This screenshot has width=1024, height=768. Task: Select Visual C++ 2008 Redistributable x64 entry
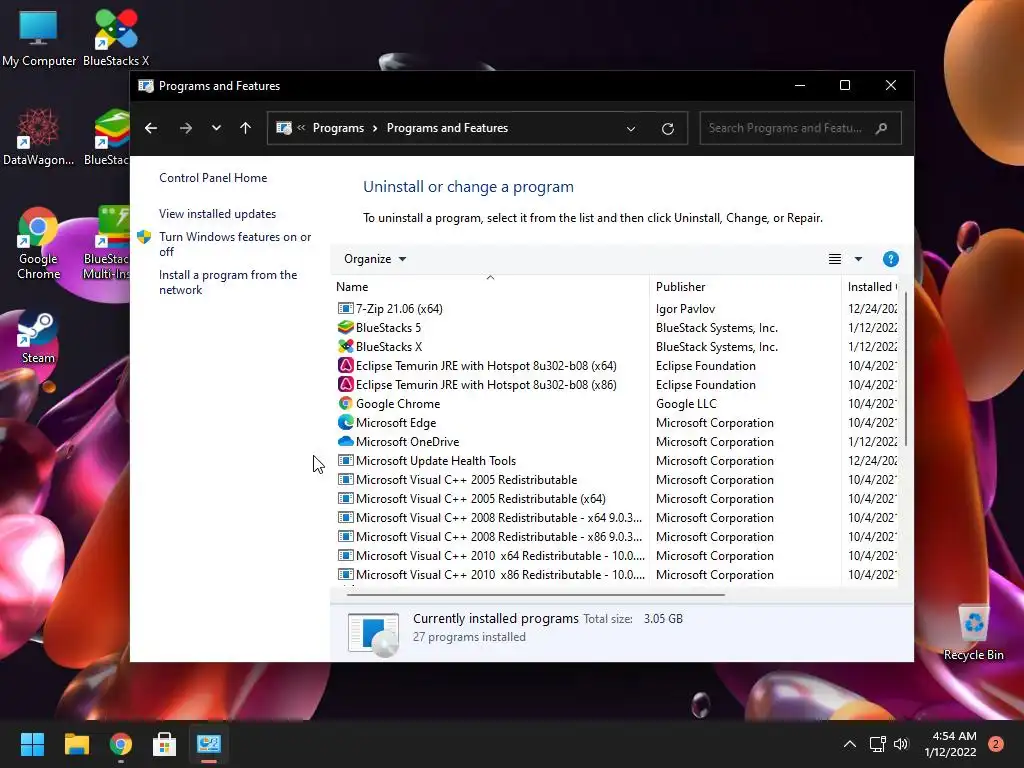click(x=499, y=517)
